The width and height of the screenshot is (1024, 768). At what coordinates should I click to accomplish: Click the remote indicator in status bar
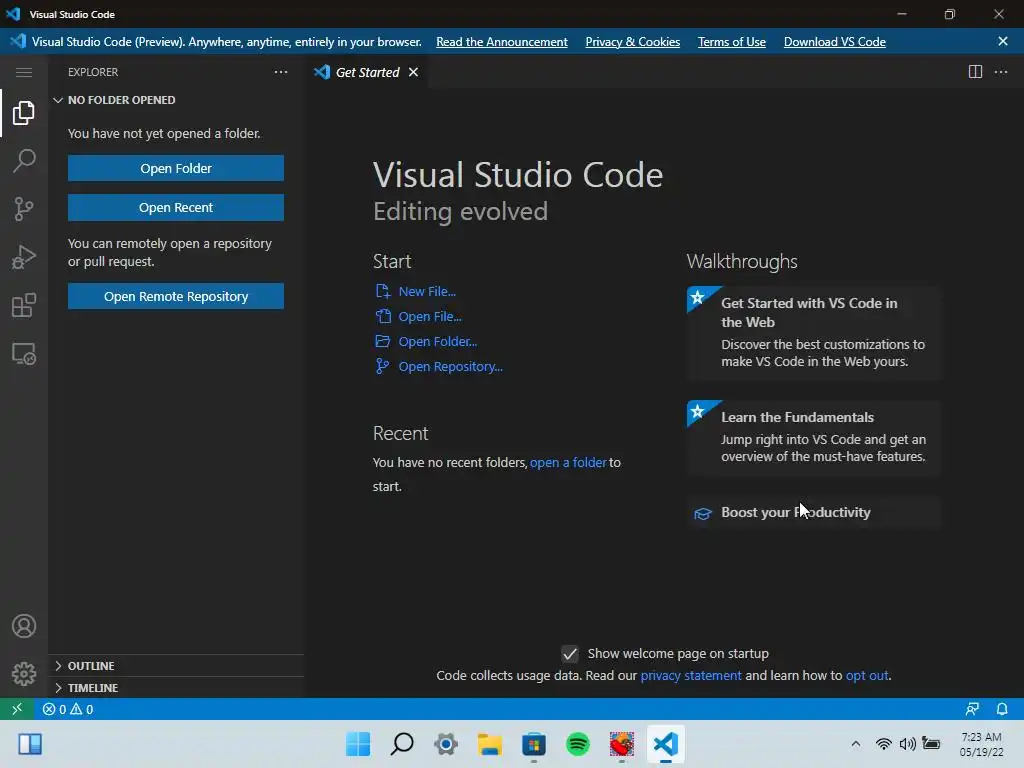[17, 709]
